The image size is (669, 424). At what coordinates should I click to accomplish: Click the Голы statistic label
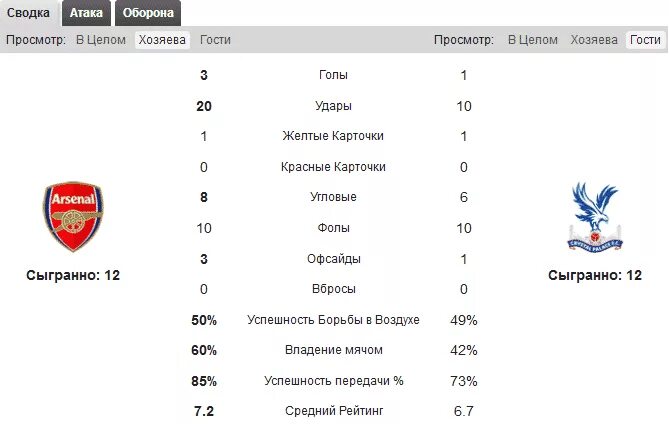tap(333, 75)
